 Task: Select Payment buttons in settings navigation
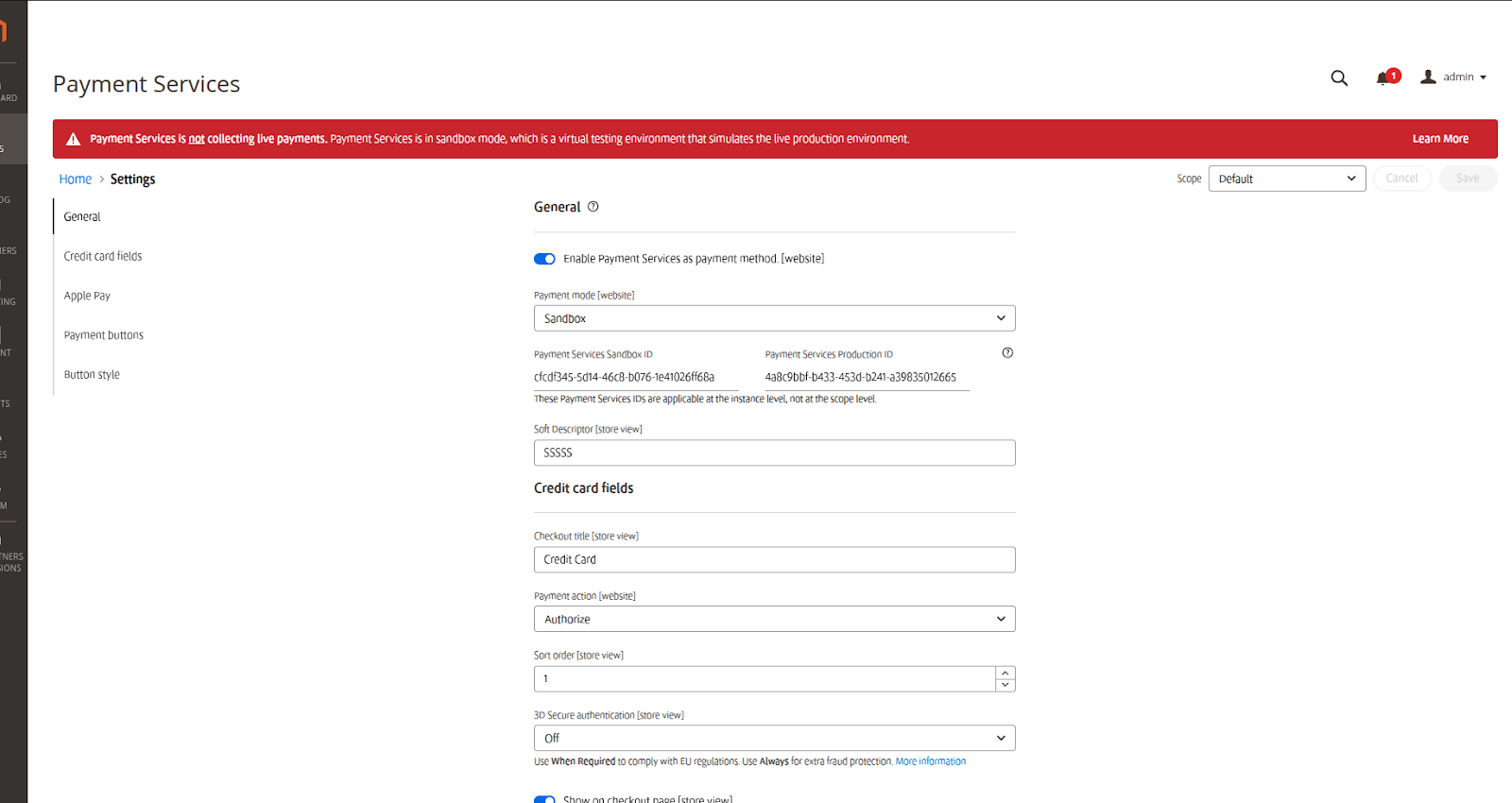(x=104, y=335)
